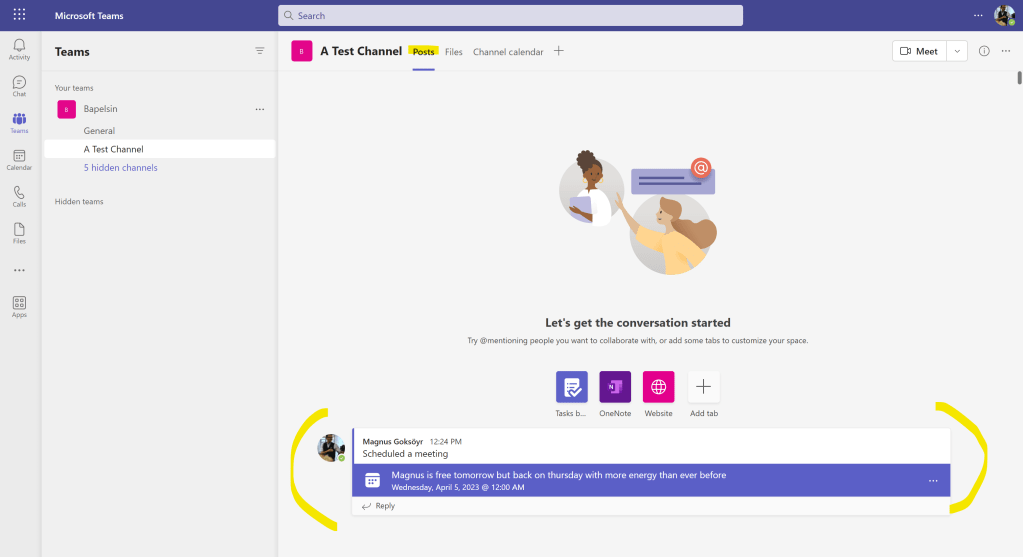Open Chat from the left rail
Screen dimensions: 1023x557
19,86
